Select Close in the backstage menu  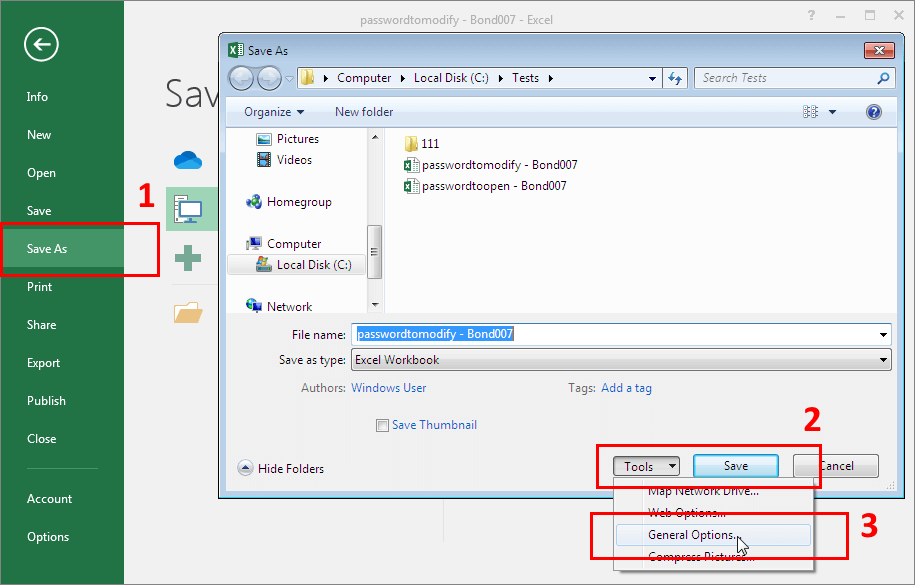pyautogui.click(x=41, y=438)
